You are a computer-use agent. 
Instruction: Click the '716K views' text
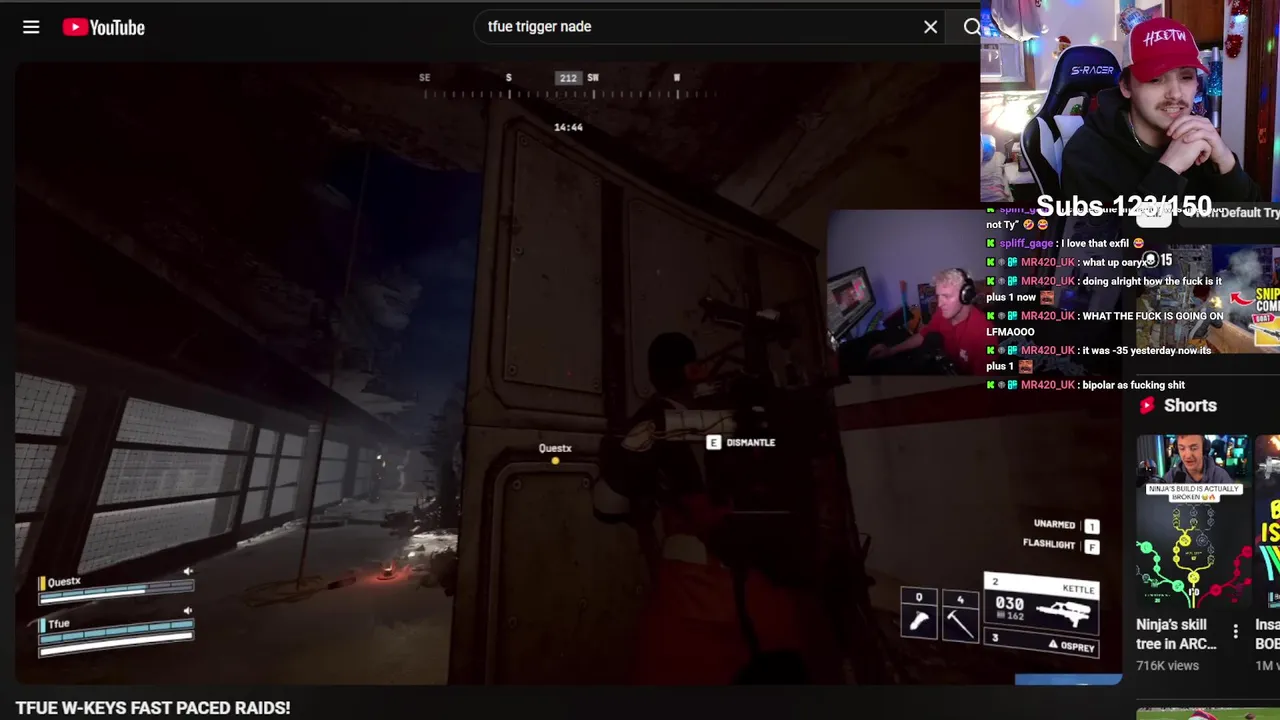[x=1167, y=665]
